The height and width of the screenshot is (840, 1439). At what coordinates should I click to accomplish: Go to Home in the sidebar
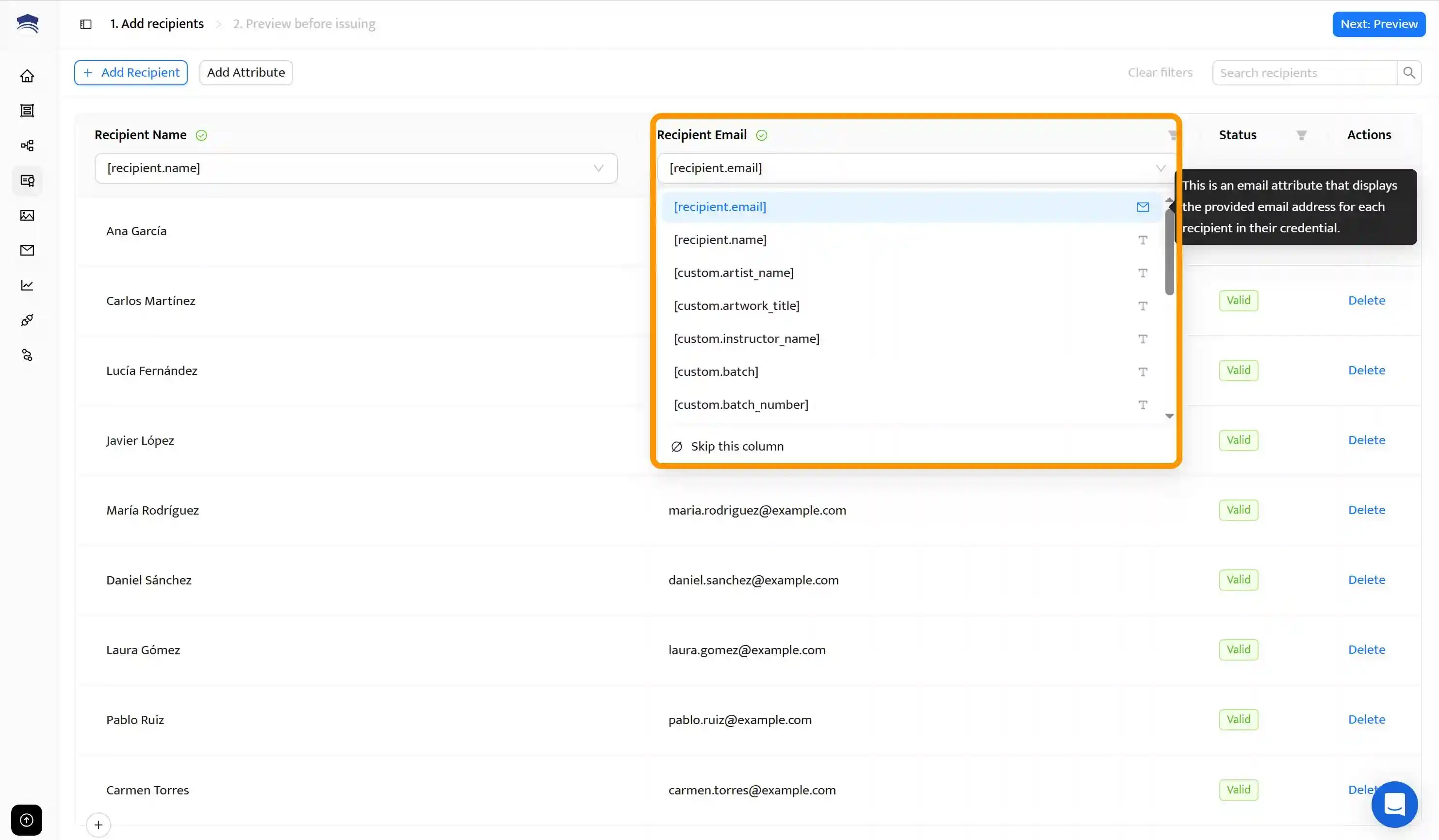tap(27, 76)
